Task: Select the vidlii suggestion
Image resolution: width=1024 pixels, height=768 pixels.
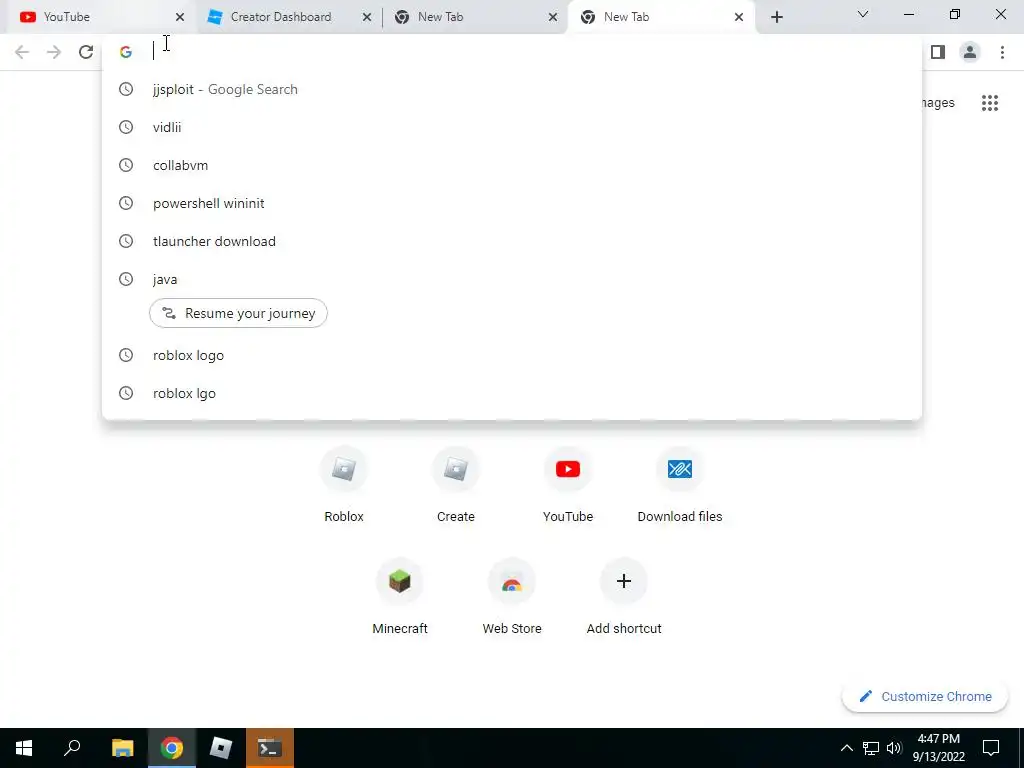Action: click(x=512, y=127)
